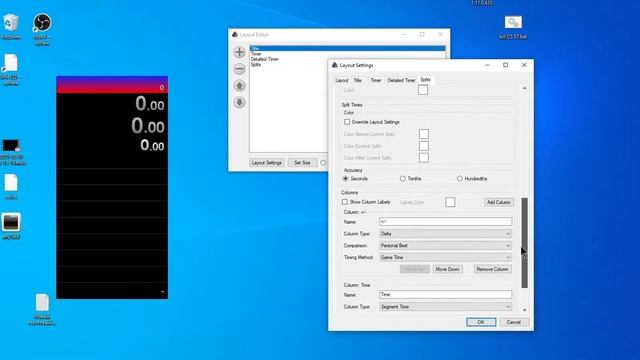Click the move-down arrow button in Layout Editor
Viewport: 640px width, 360px height.
240,102
